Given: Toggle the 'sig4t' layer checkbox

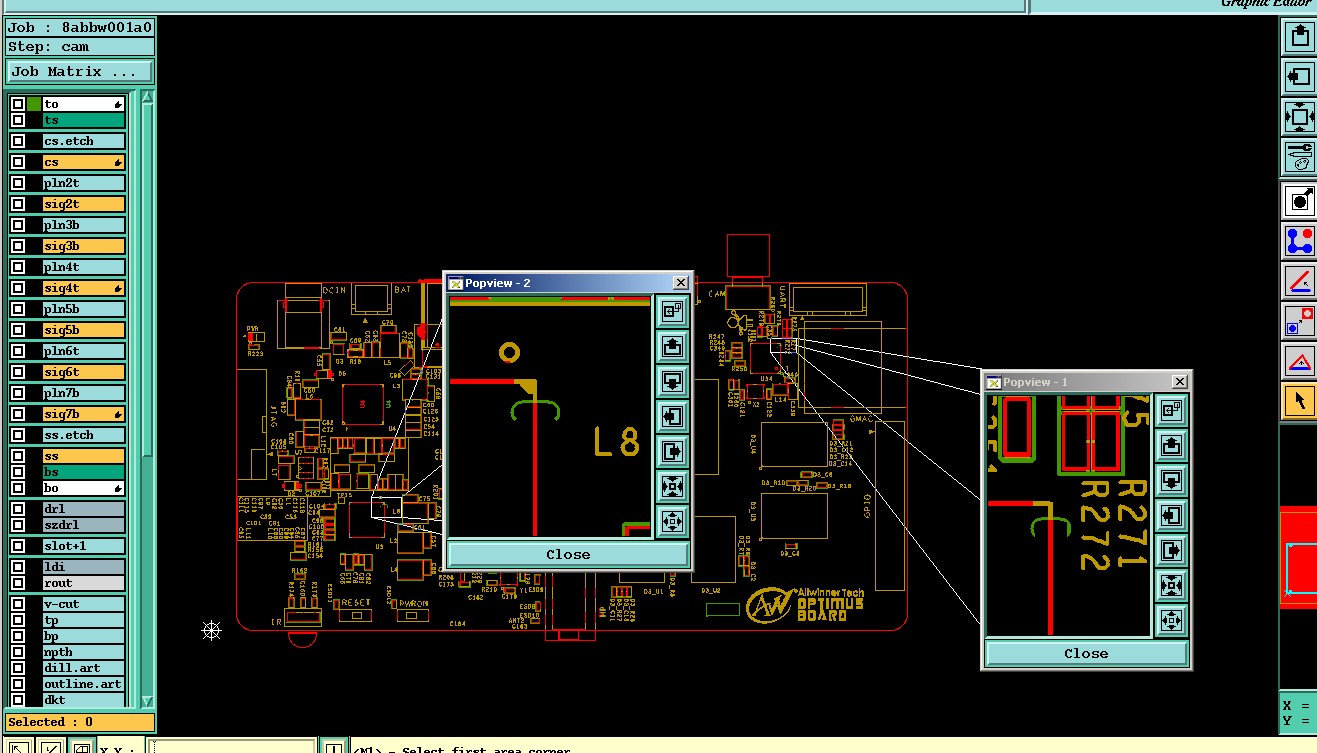Looking at the screenshot, I should click(18, 288).
